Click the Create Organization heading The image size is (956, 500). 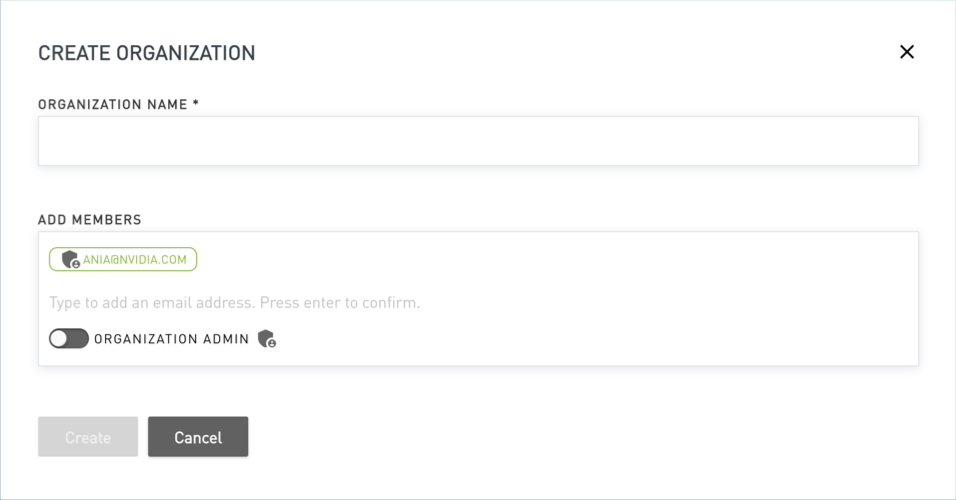[x=146, y=53]
